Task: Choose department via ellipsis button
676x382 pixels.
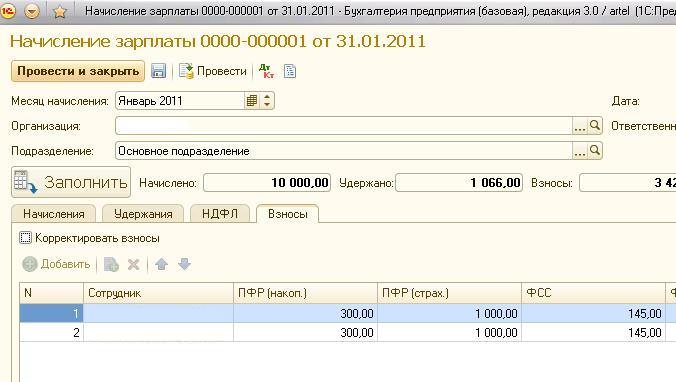Action: 579,151
